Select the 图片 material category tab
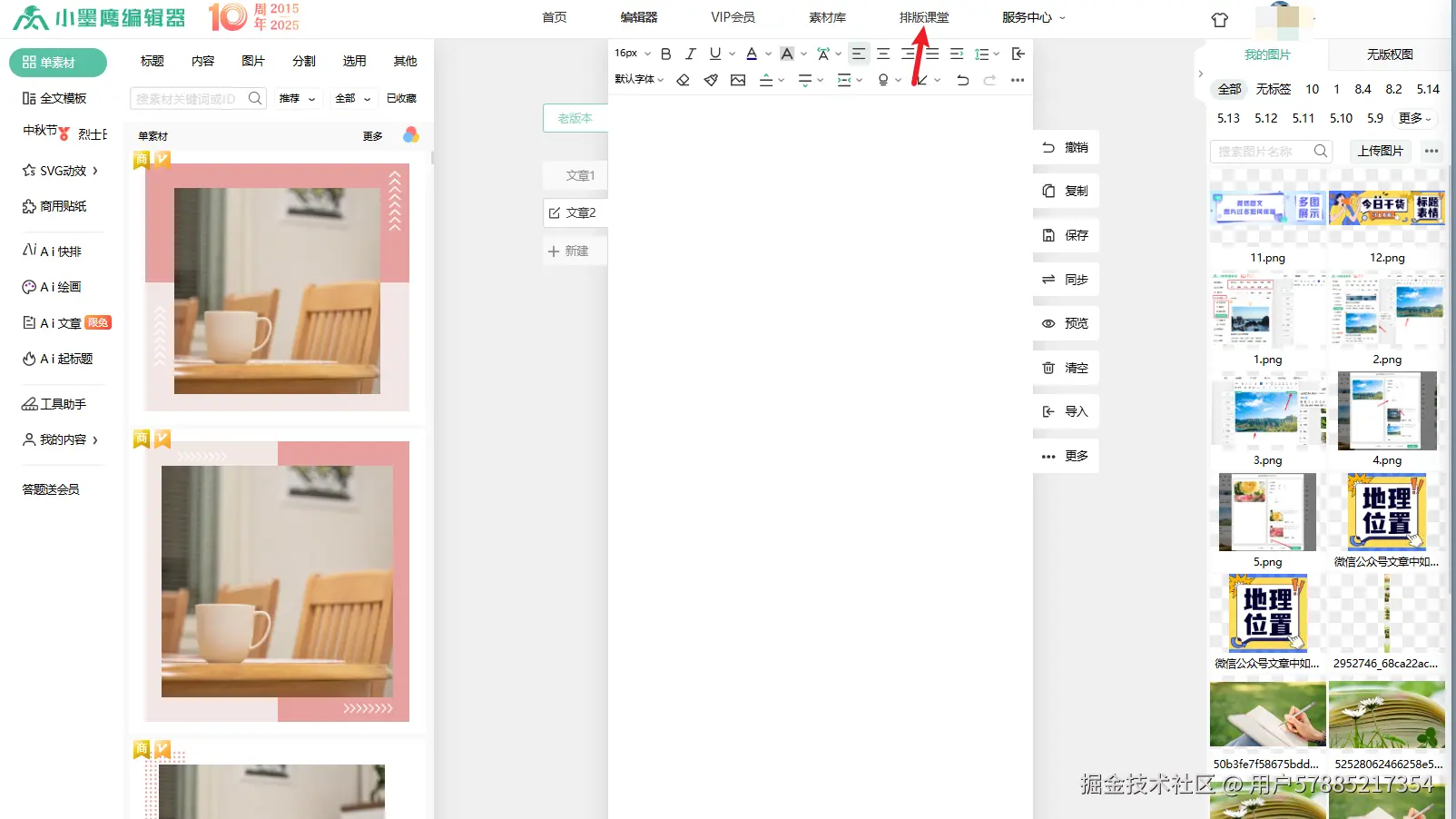1456x819 pixels. pos(253,61)
